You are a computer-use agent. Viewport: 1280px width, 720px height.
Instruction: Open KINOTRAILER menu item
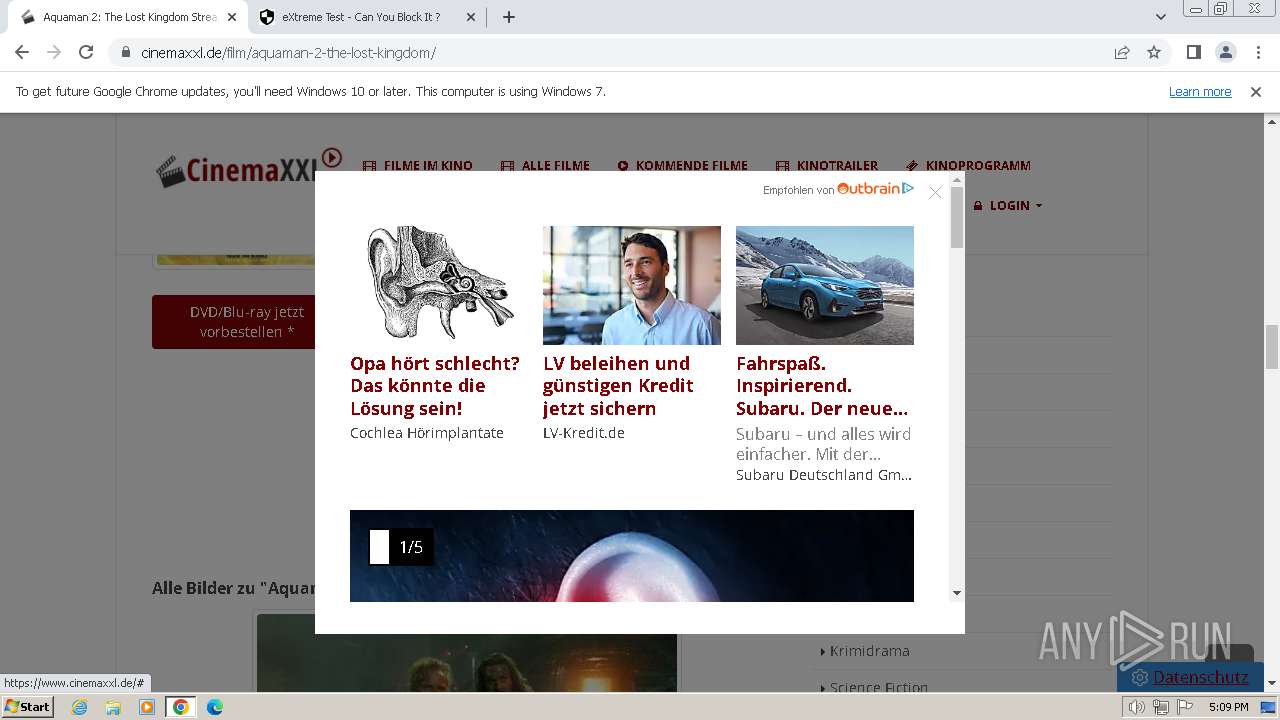coord(827,165)
